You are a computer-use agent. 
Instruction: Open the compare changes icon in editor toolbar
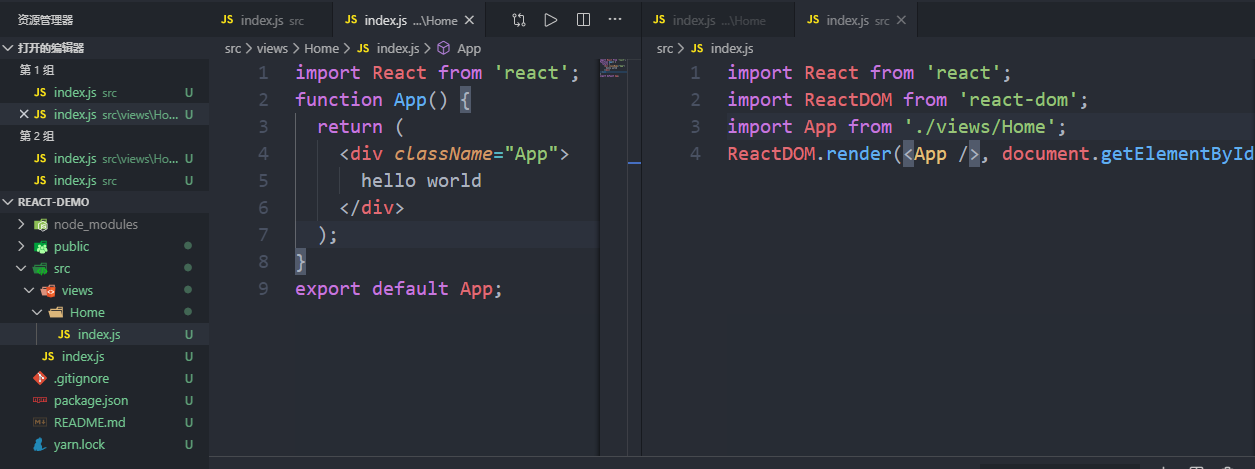518,20
